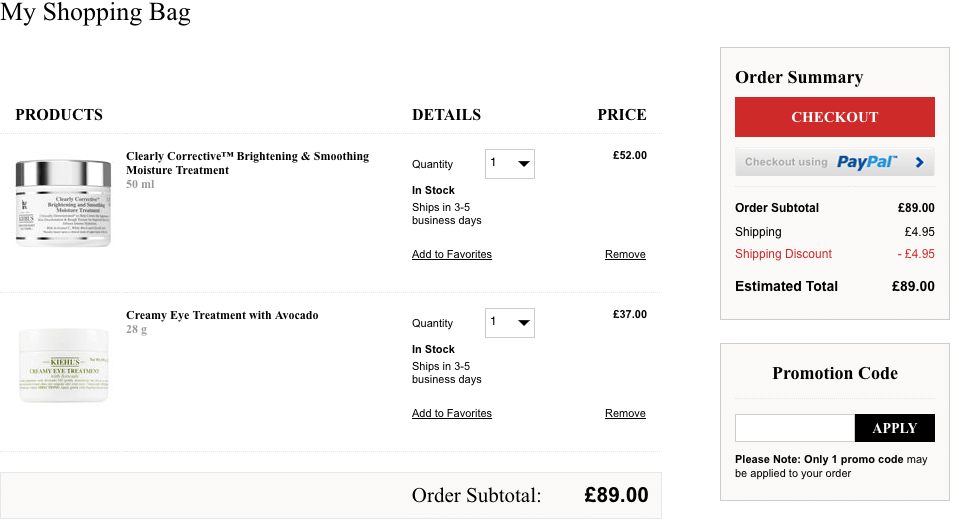Click the promotion code input field
The width and height of the screenshot is (959, 523).
(794, 428)
